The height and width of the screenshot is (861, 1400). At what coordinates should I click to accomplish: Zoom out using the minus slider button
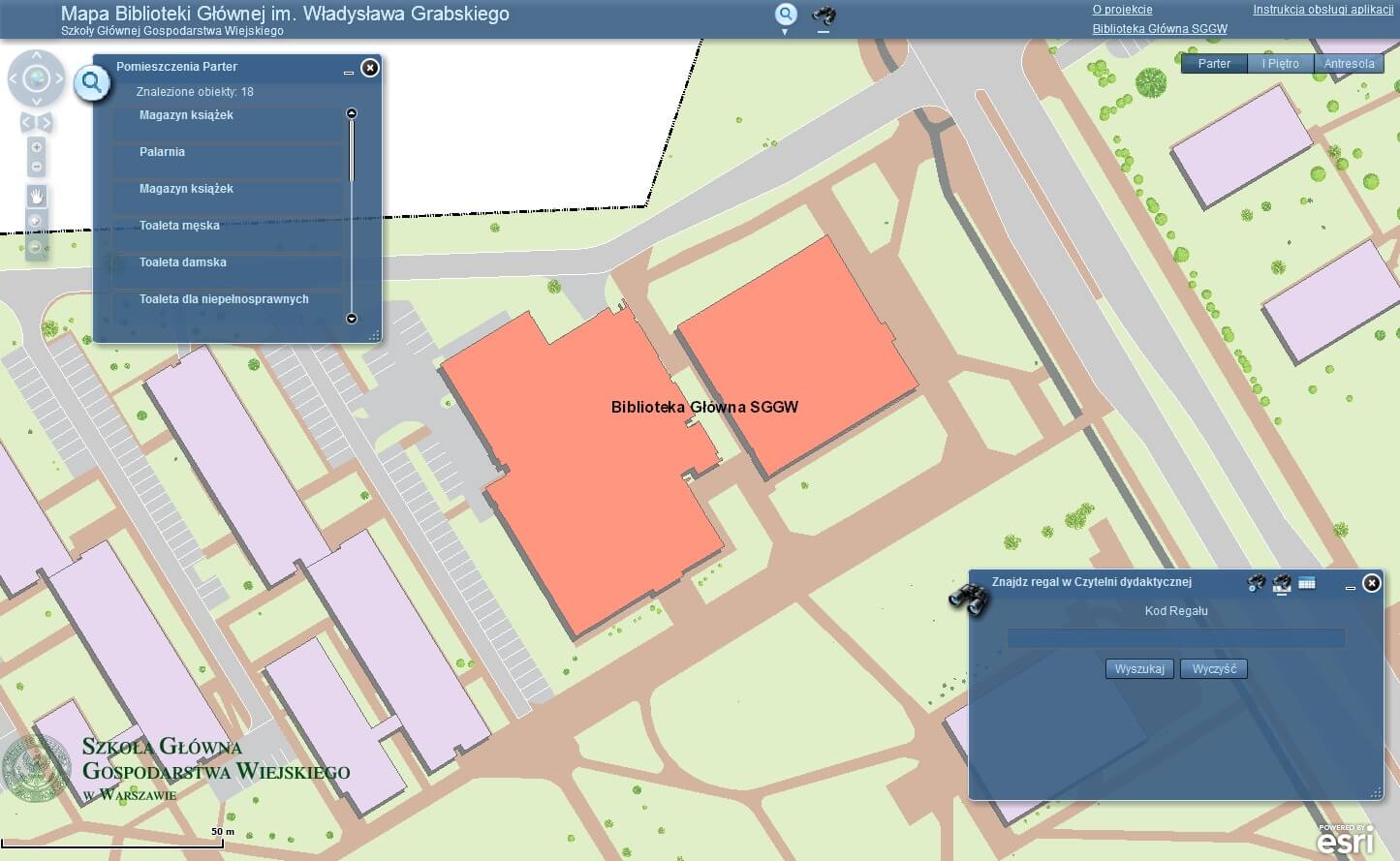[x=36, y=167]
